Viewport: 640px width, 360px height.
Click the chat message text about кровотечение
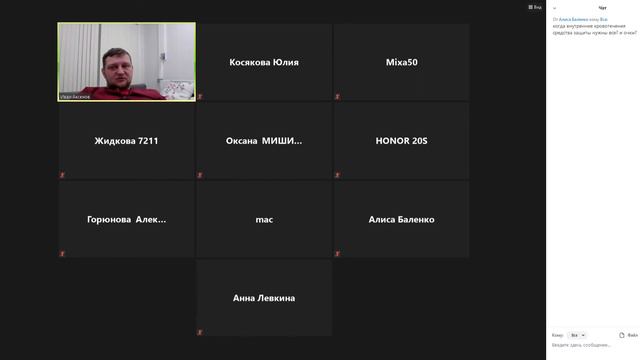click(x=594, y=29)
